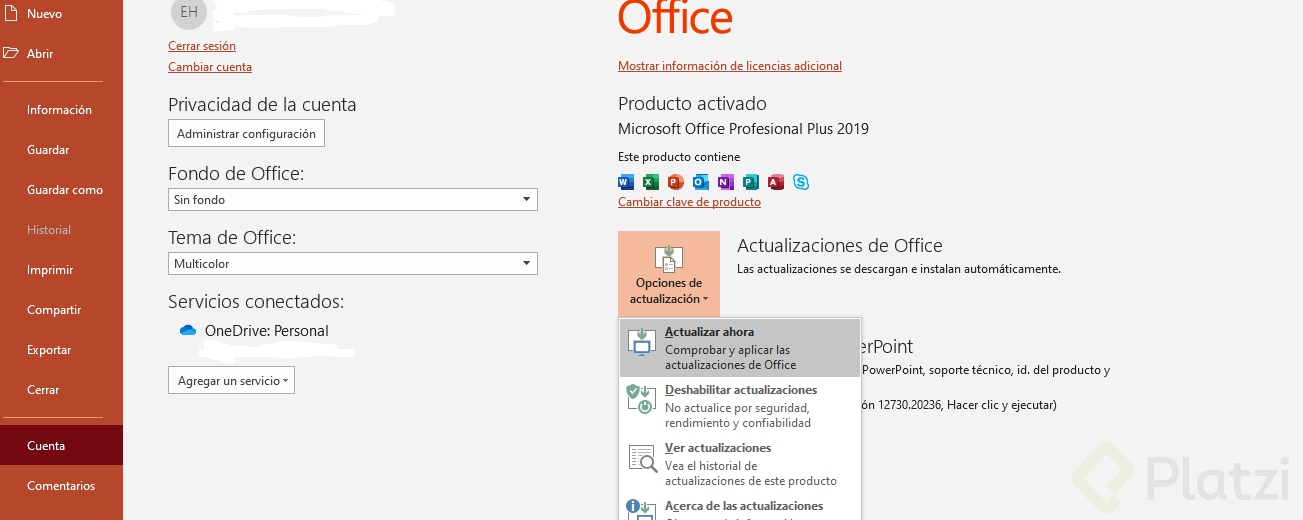Go to Exportar in the sidebar

[49, 350]
